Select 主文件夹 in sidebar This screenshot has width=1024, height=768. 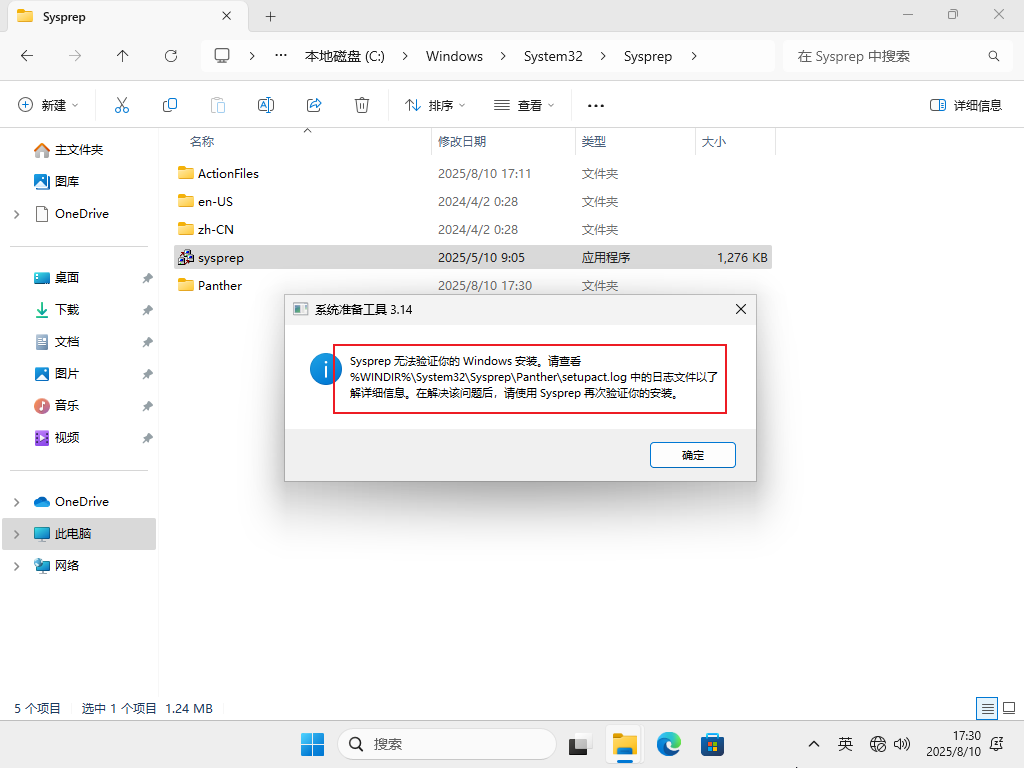point(78,150)
